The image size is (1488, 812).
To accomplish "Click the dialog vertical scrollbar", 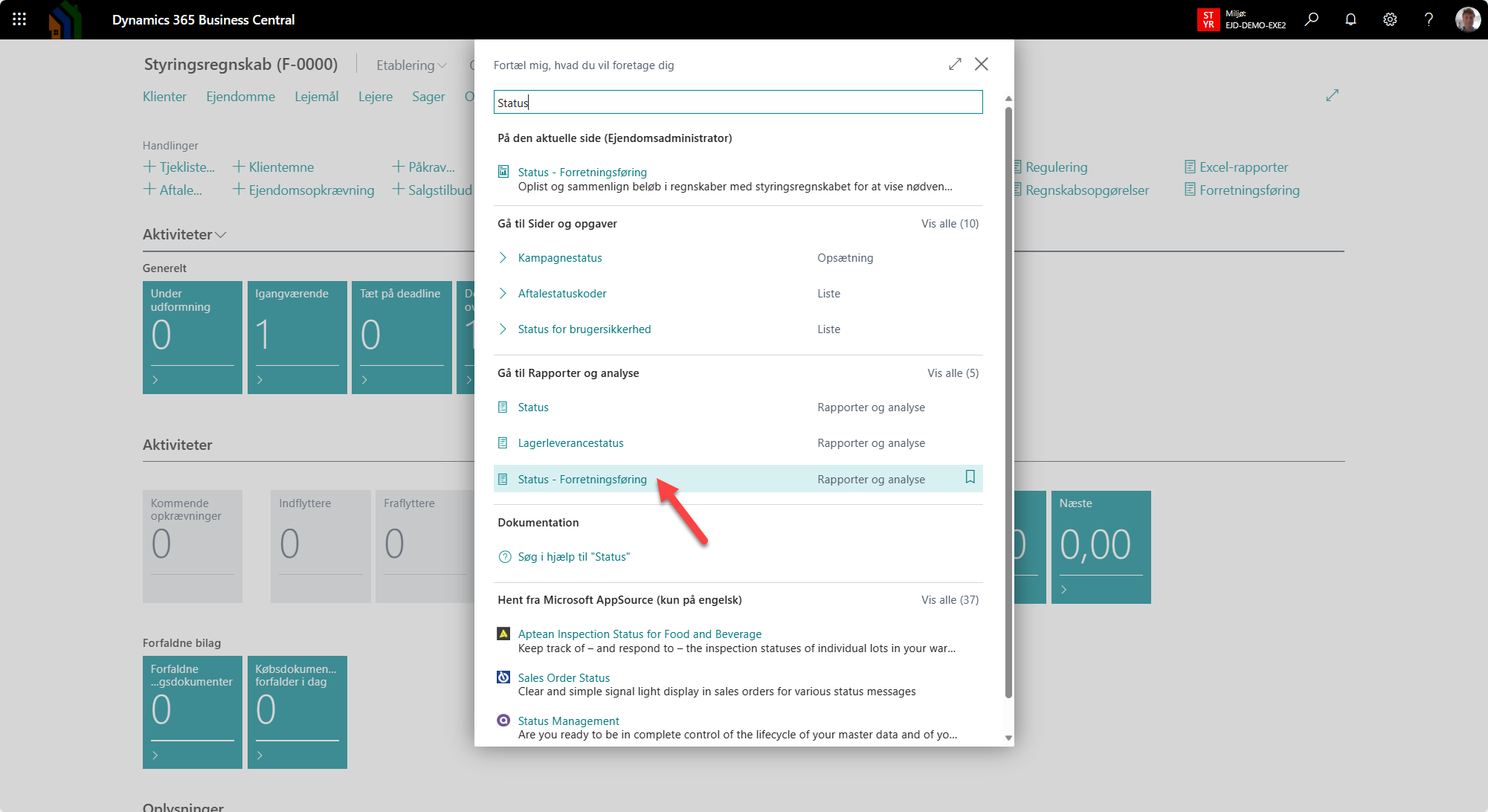I will [x=1008, y=402].
